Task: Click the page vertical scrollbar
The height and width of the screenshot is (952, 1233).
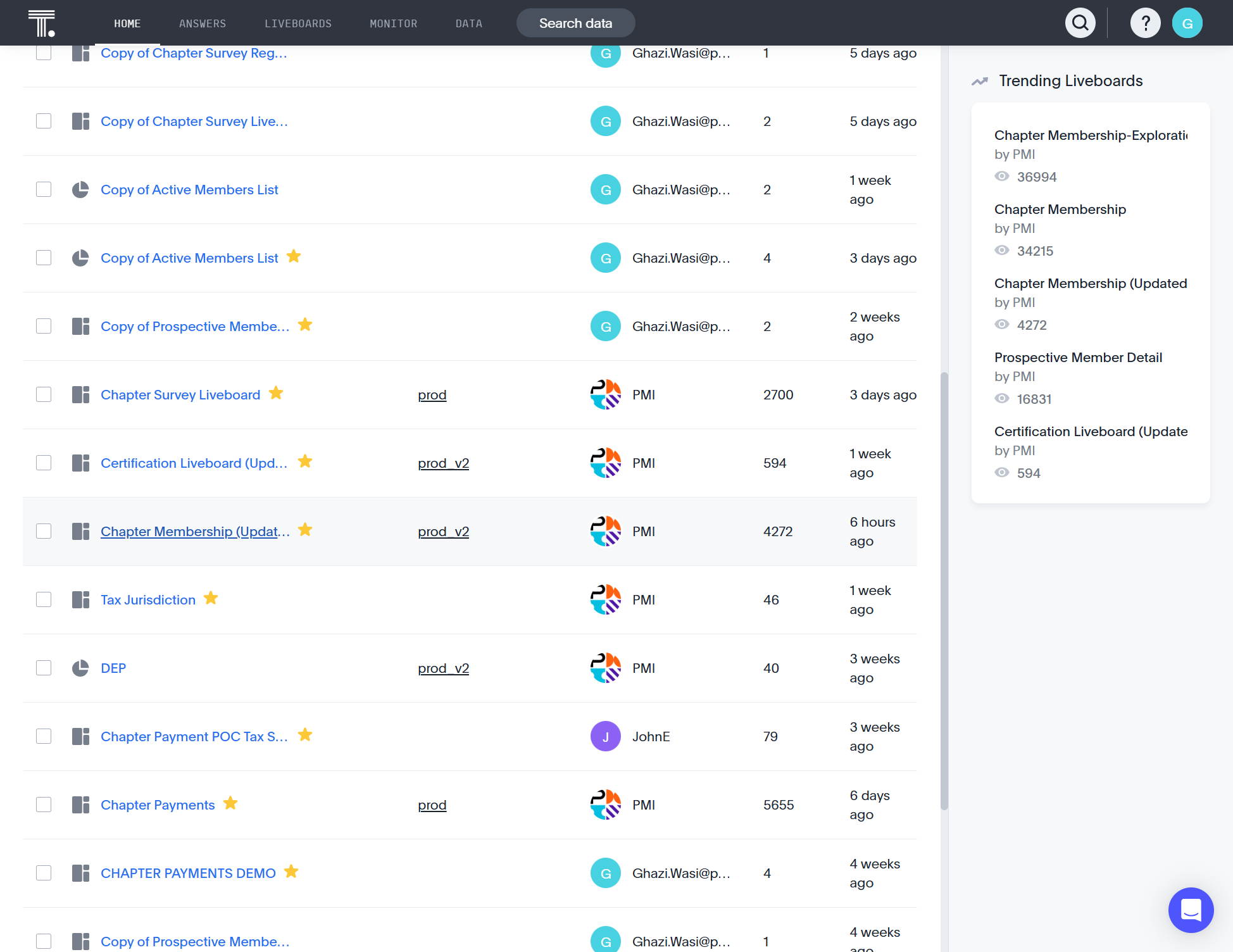Action: (944, 591)
